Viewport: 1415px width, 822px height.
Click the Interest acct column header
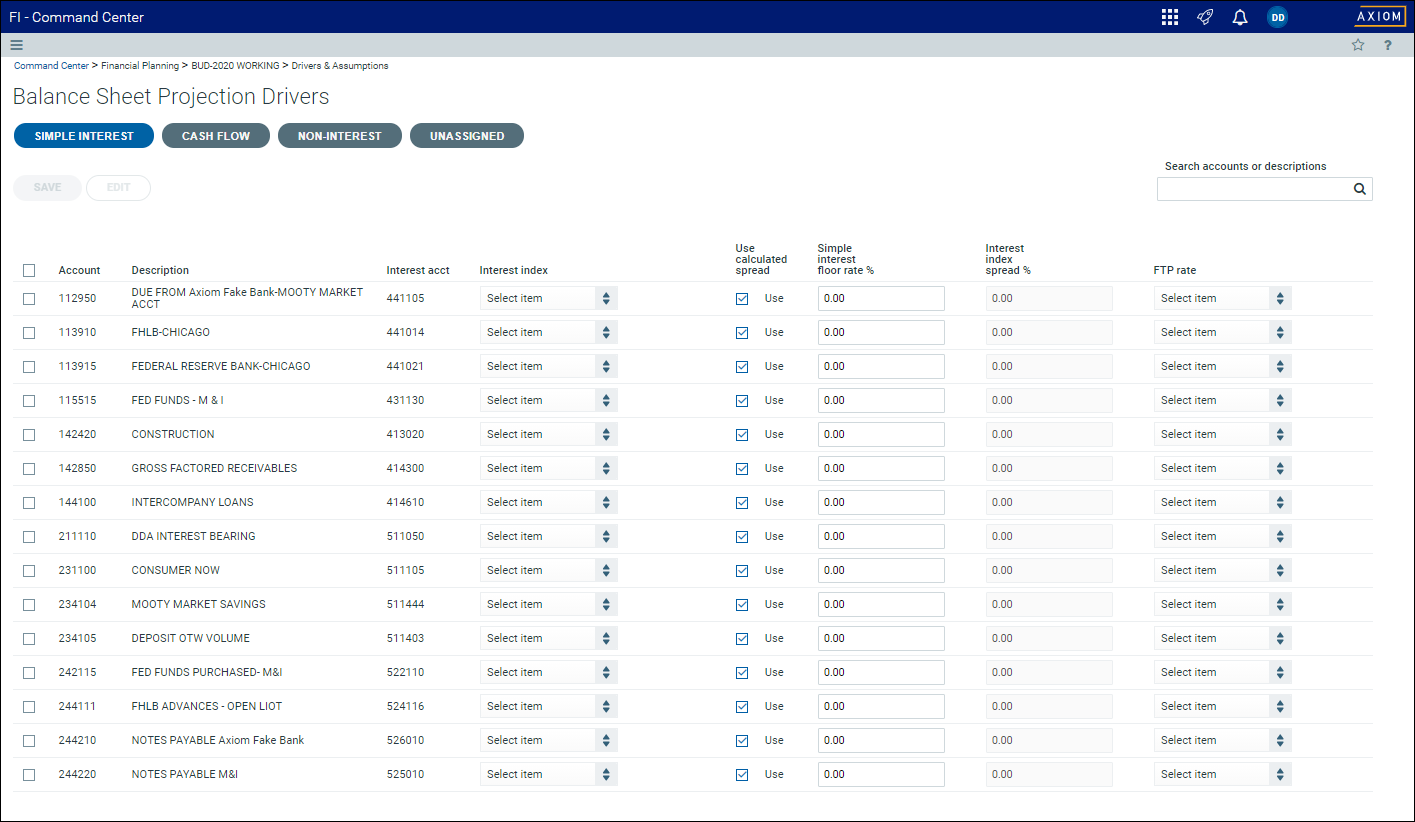tap(418, 270)
